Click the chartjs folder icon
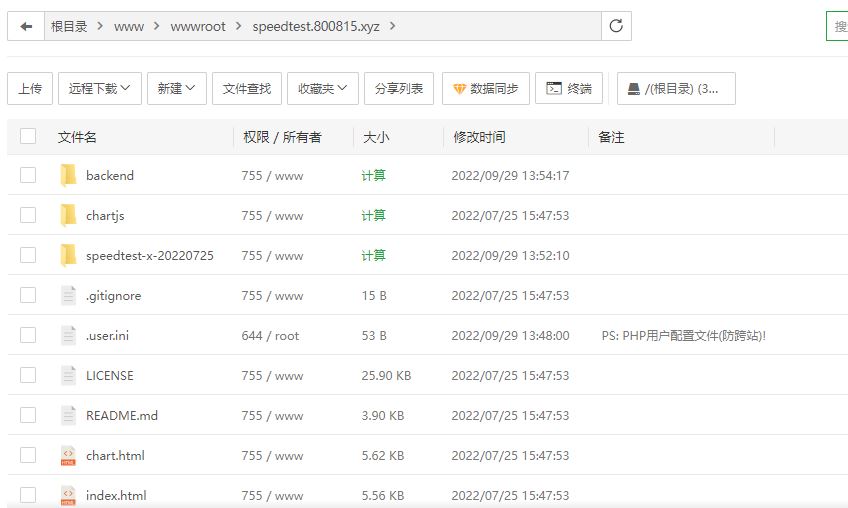 pyautogui.click(x=68, y=216)
